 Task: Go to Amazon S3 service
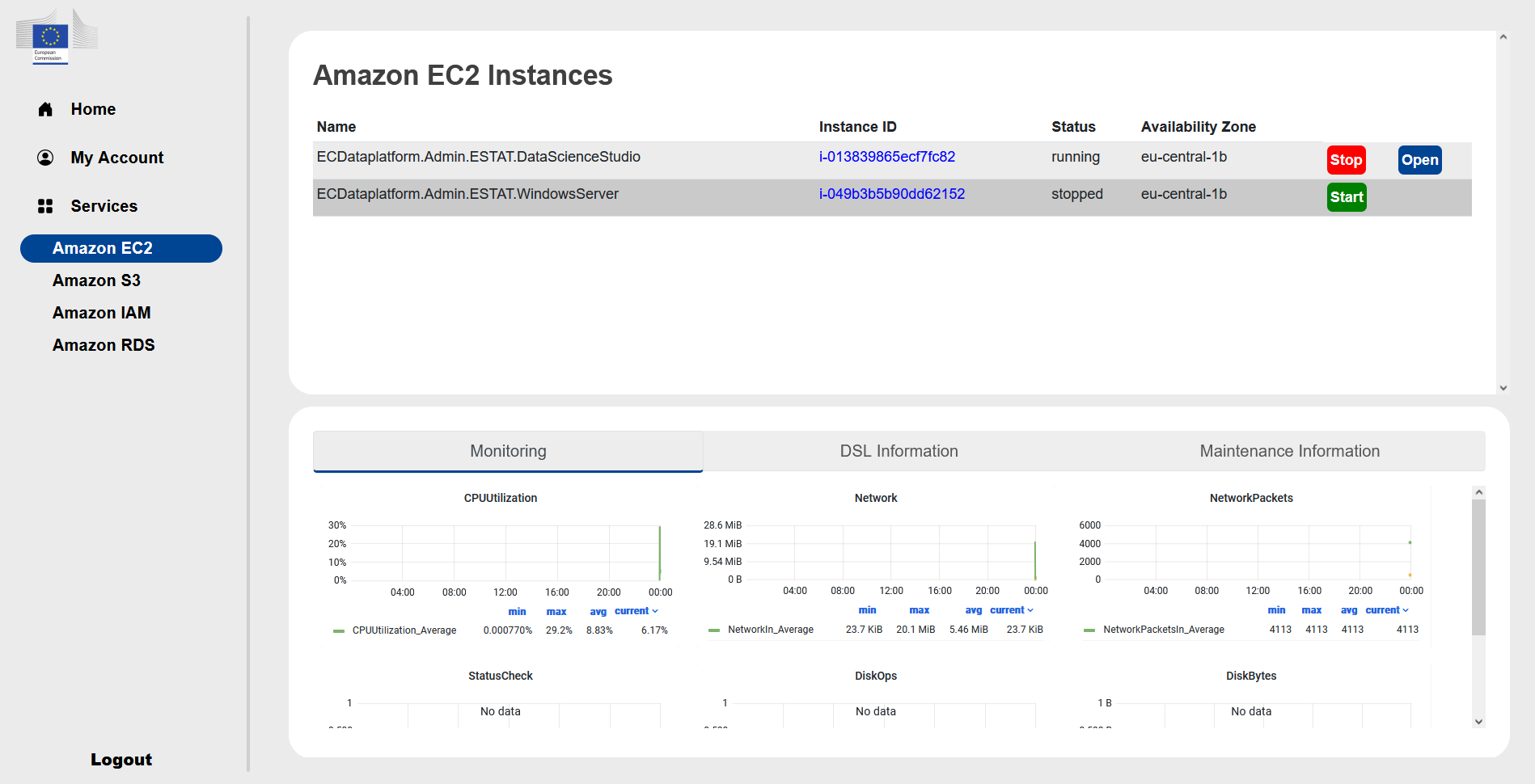click(x=96, y=280)
